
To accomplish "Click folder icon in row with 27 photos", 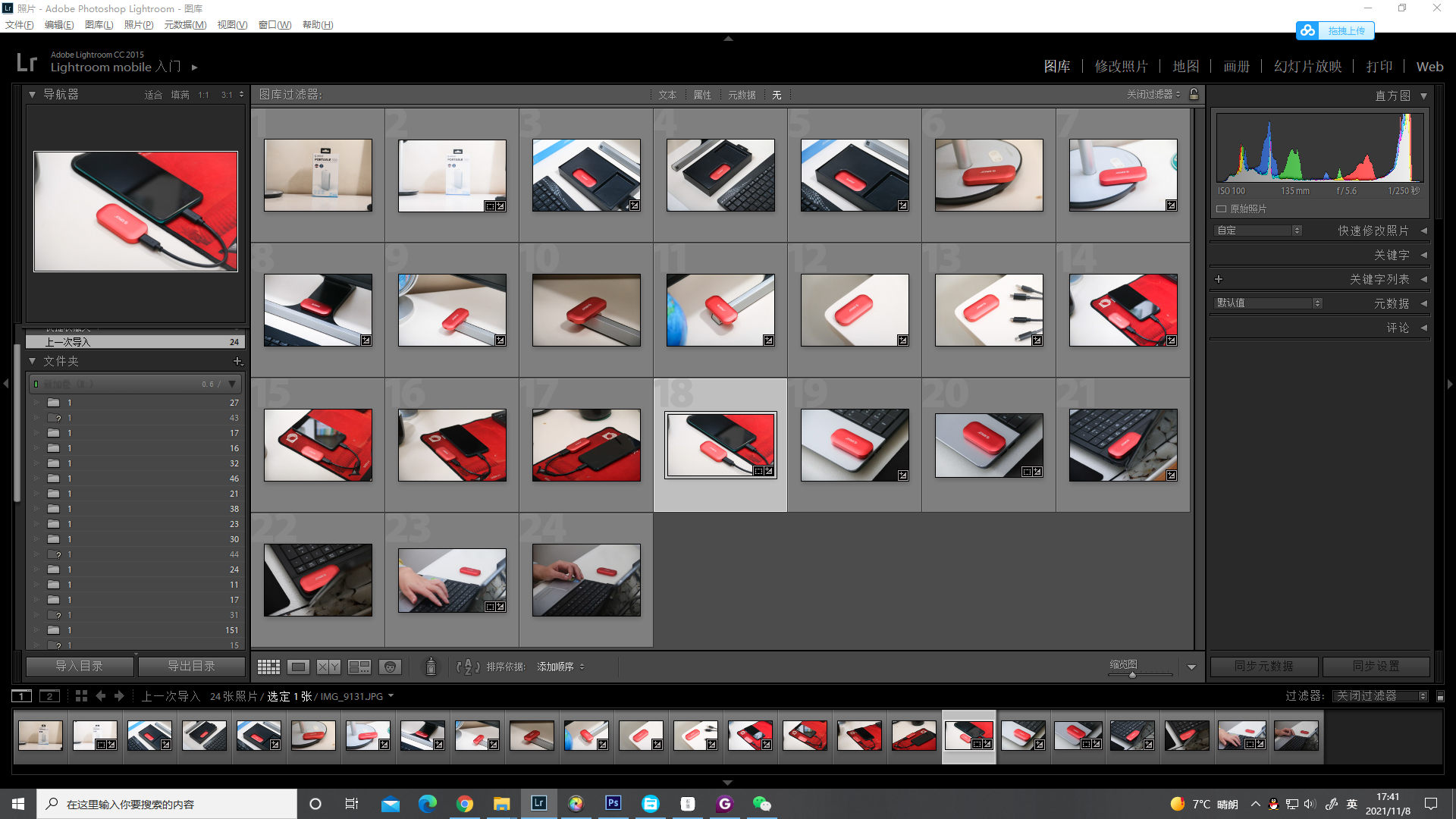I will [53, 403].
